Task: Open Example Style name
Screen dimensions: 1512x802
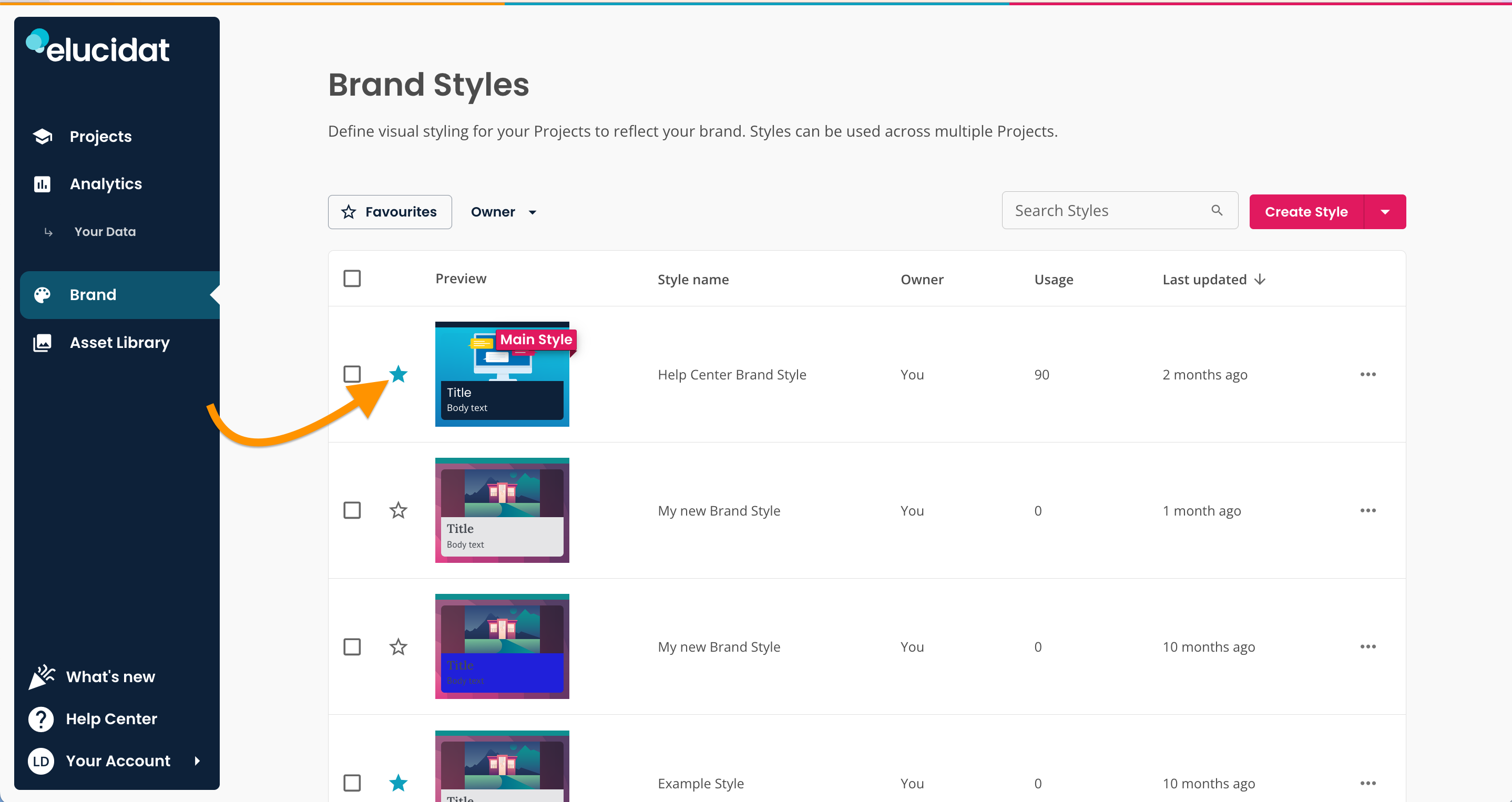Action: tap(701, 783)
